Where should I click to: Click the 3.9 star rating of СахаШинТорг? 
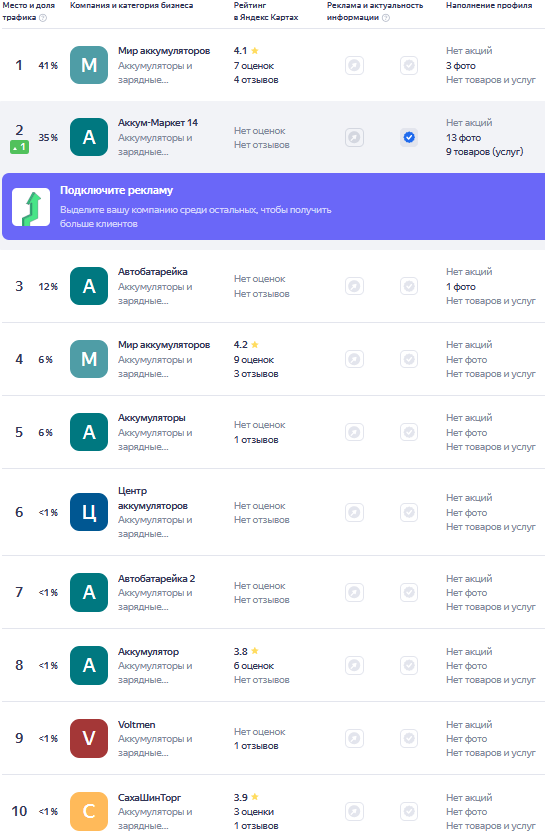(246, 797)
